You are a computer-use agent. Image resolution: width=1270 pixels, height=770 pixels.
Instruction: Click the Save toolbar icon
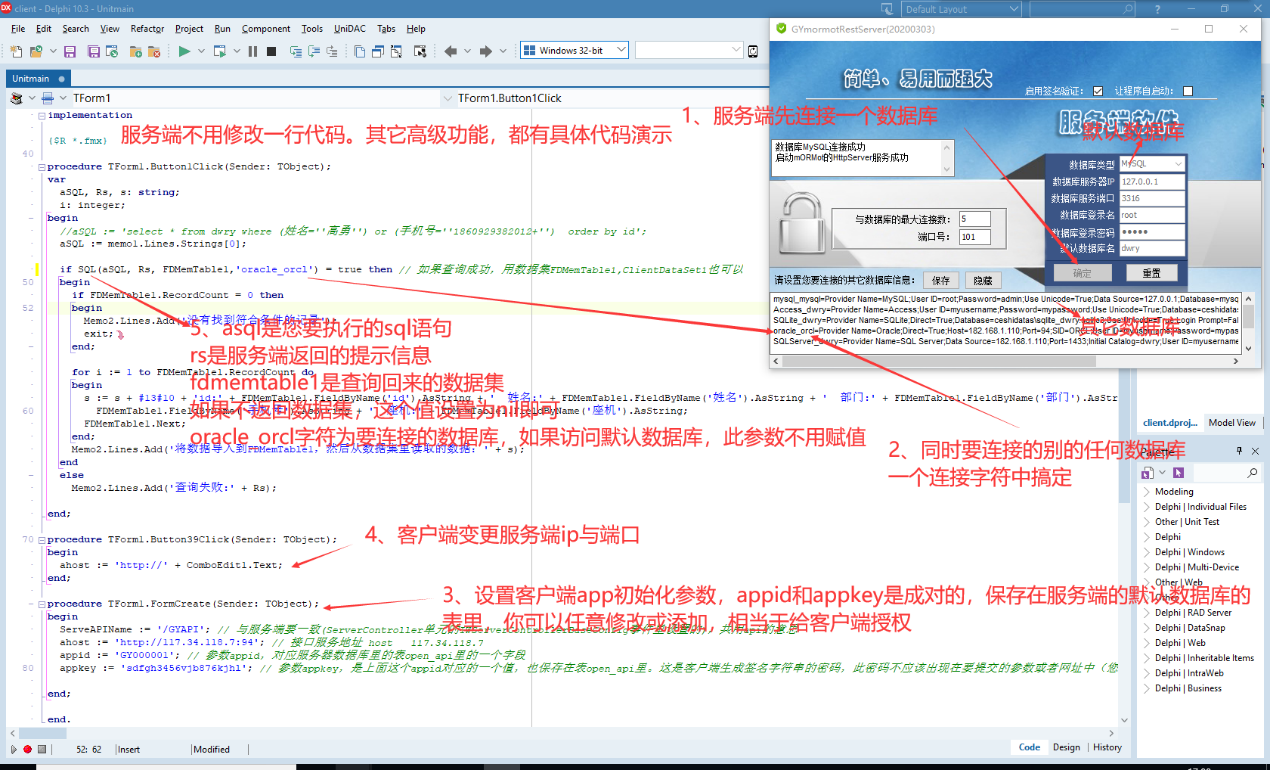70,51
